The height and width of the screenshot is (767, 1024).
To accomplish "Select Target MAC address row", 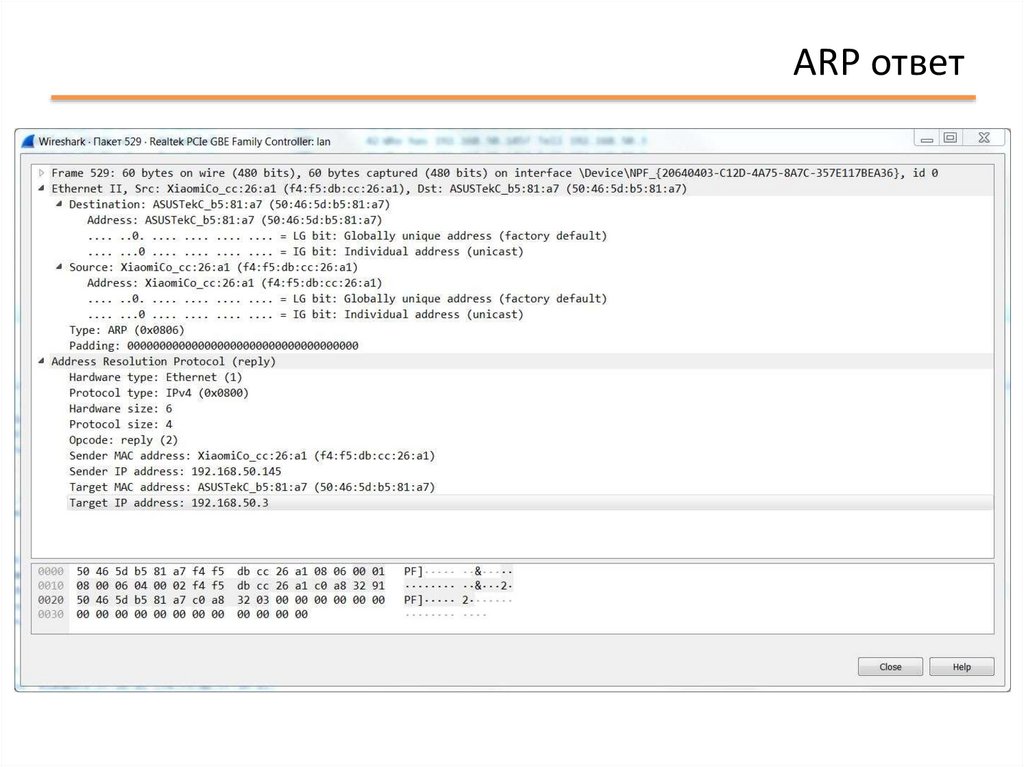I will [x=251, y=487].
